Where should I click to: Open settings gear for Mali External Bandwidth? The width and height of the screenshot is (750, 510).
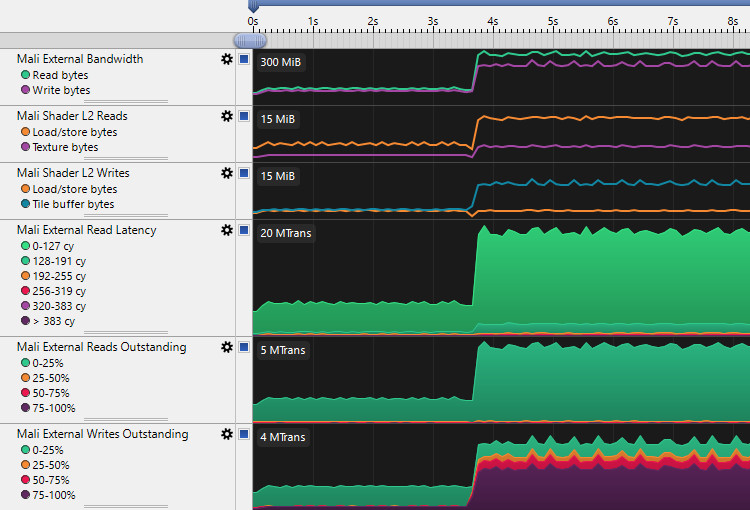tap(227, 59)
